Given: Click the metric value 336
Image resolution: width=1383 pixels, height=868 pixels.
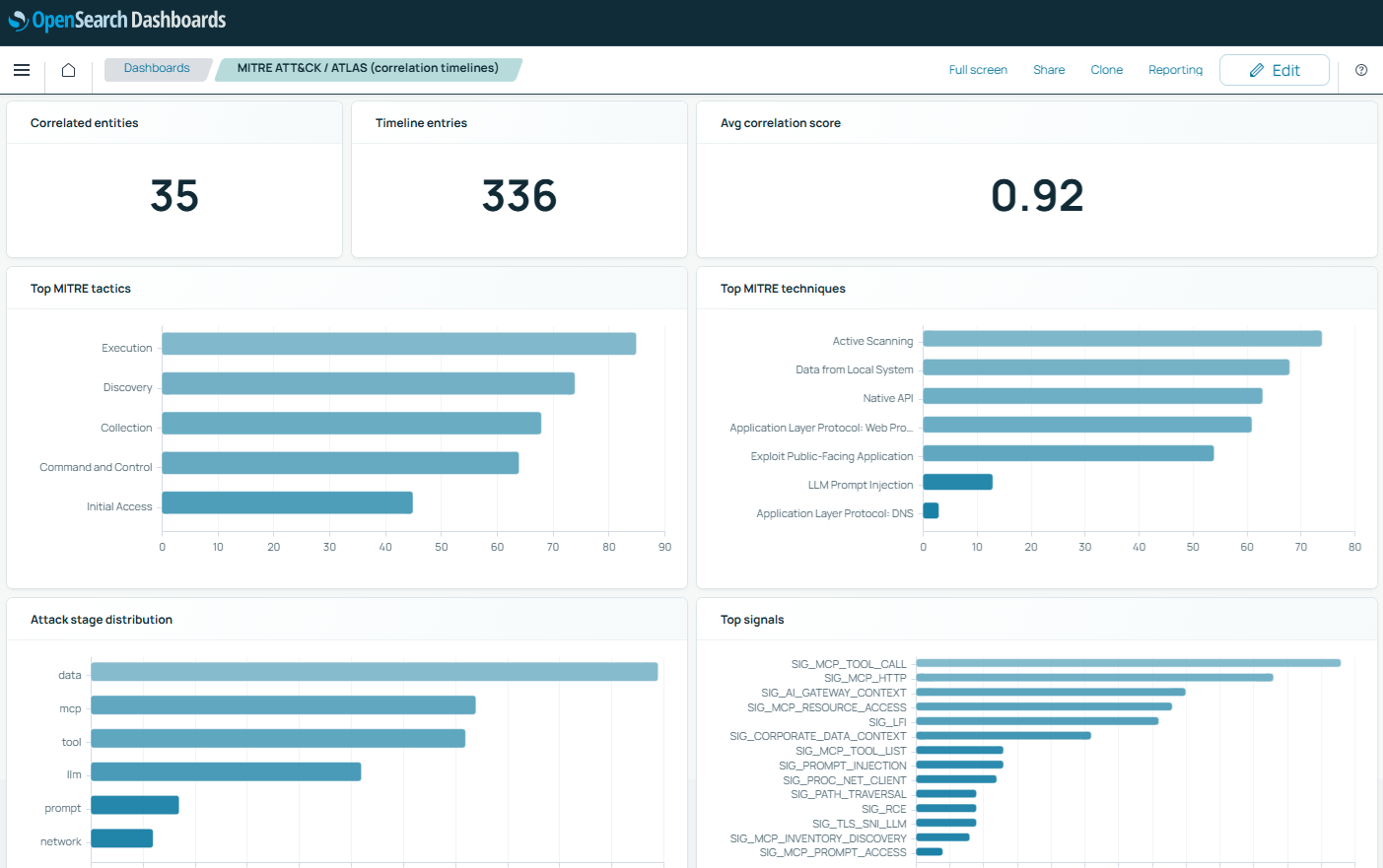Looking at the screenshot, I should point(519,196).
